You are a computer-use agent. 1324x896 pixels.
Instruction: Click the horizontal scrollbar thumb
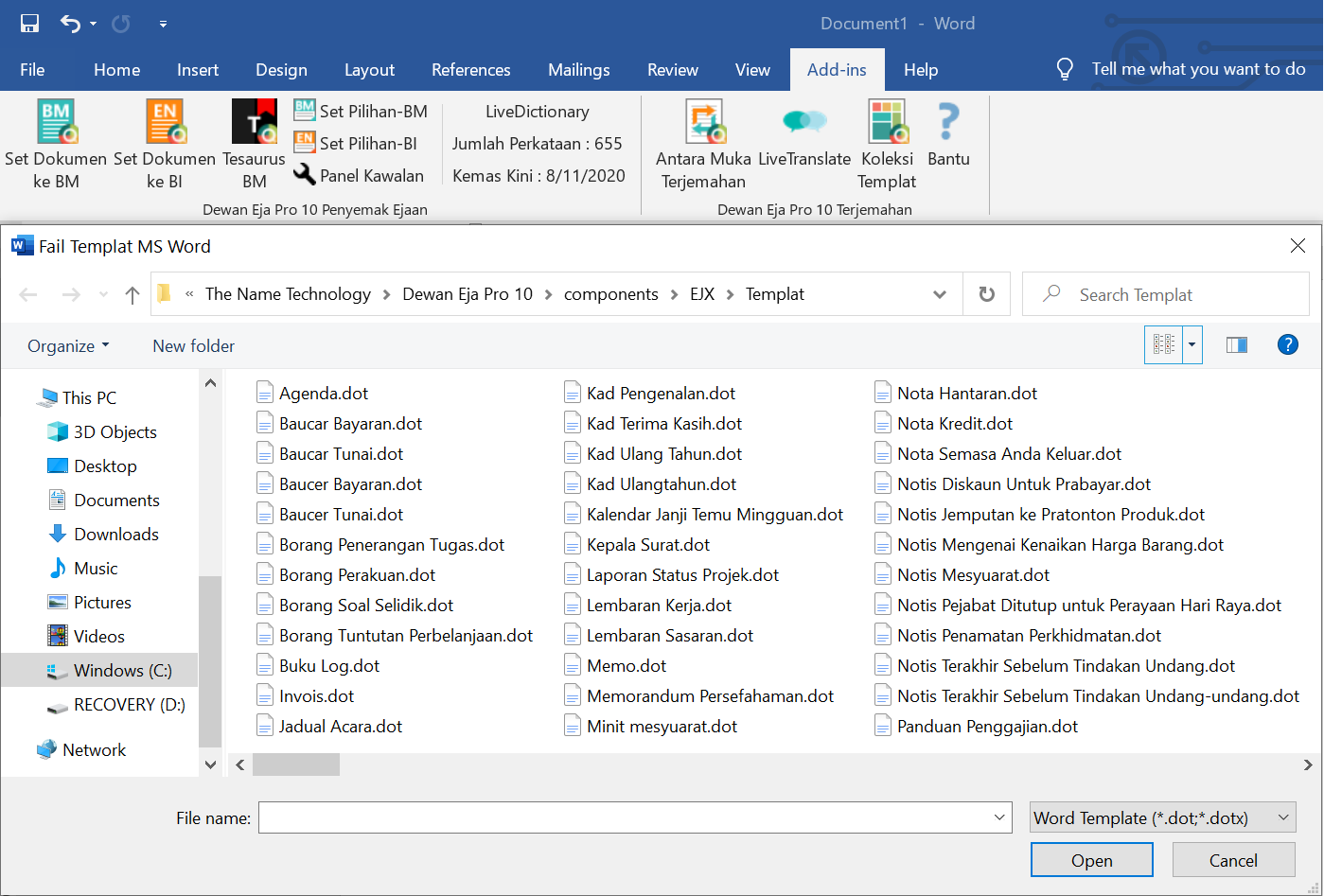pos(296,764)
